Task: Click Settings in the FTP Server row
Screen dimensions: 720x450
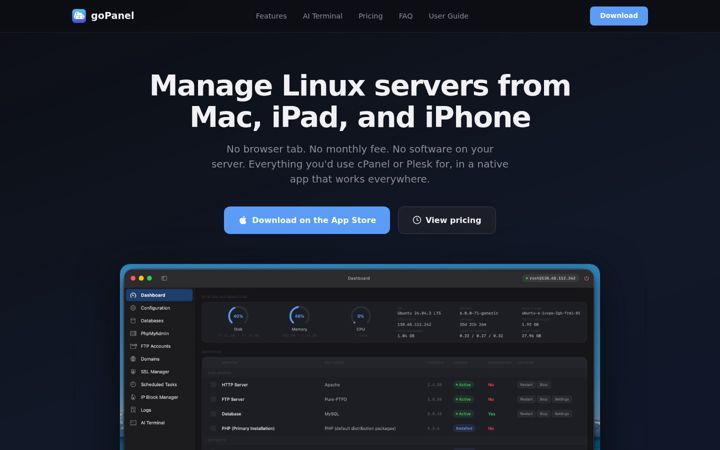Action: pos(562,399)
